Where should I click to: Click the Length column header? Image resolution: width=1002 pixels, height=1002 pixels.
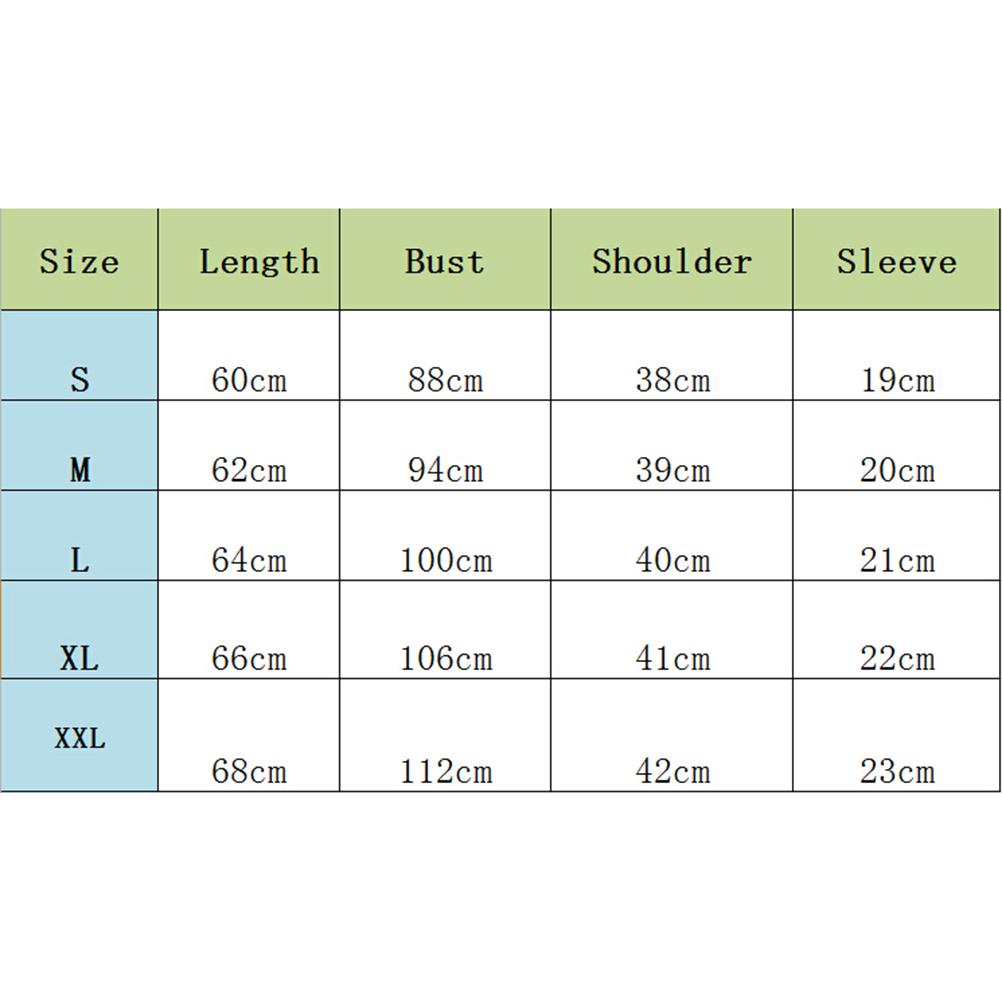click(258, 261)
